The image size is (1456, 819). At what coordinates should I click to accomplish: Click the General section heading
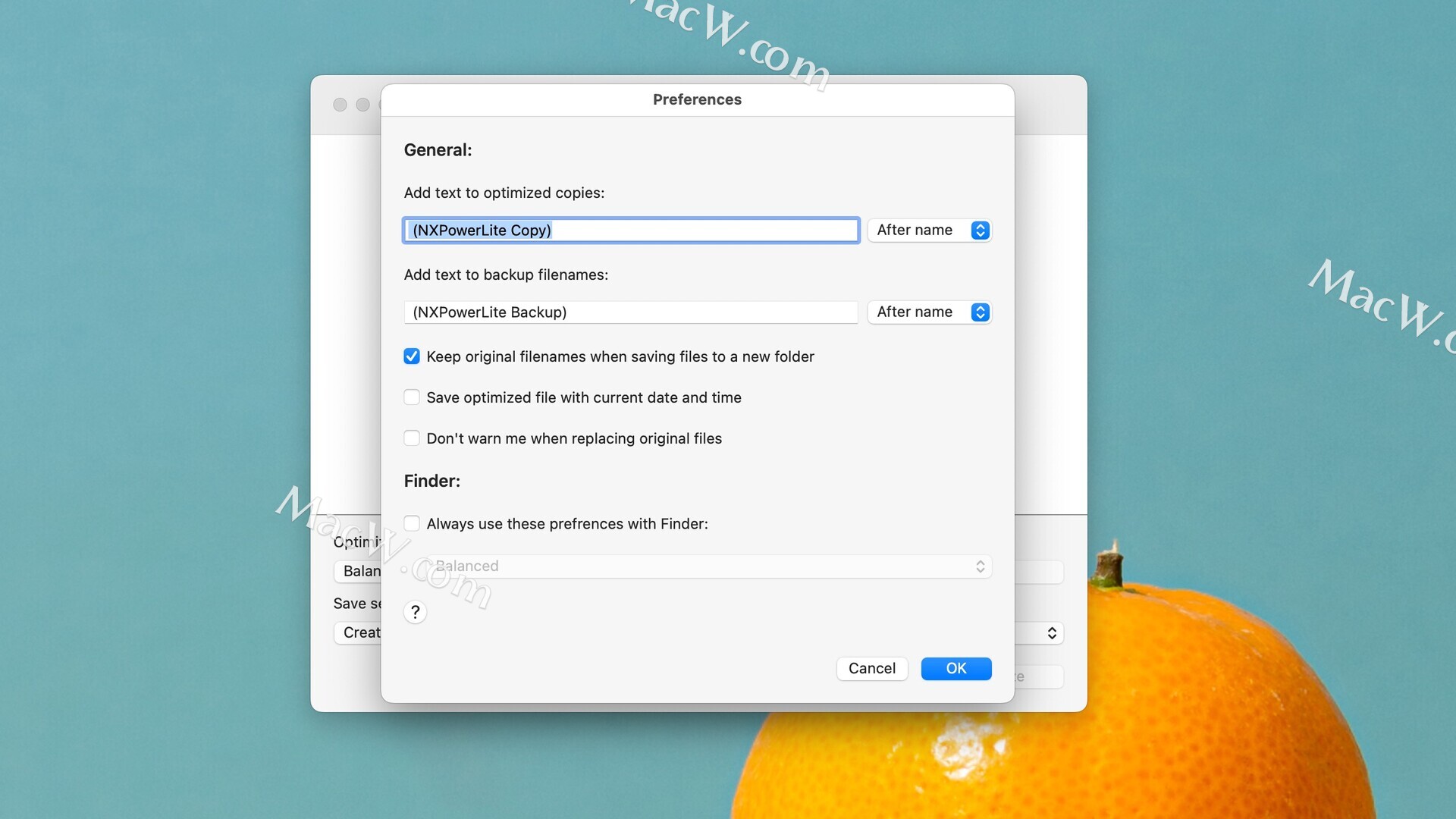coord(438,150)
